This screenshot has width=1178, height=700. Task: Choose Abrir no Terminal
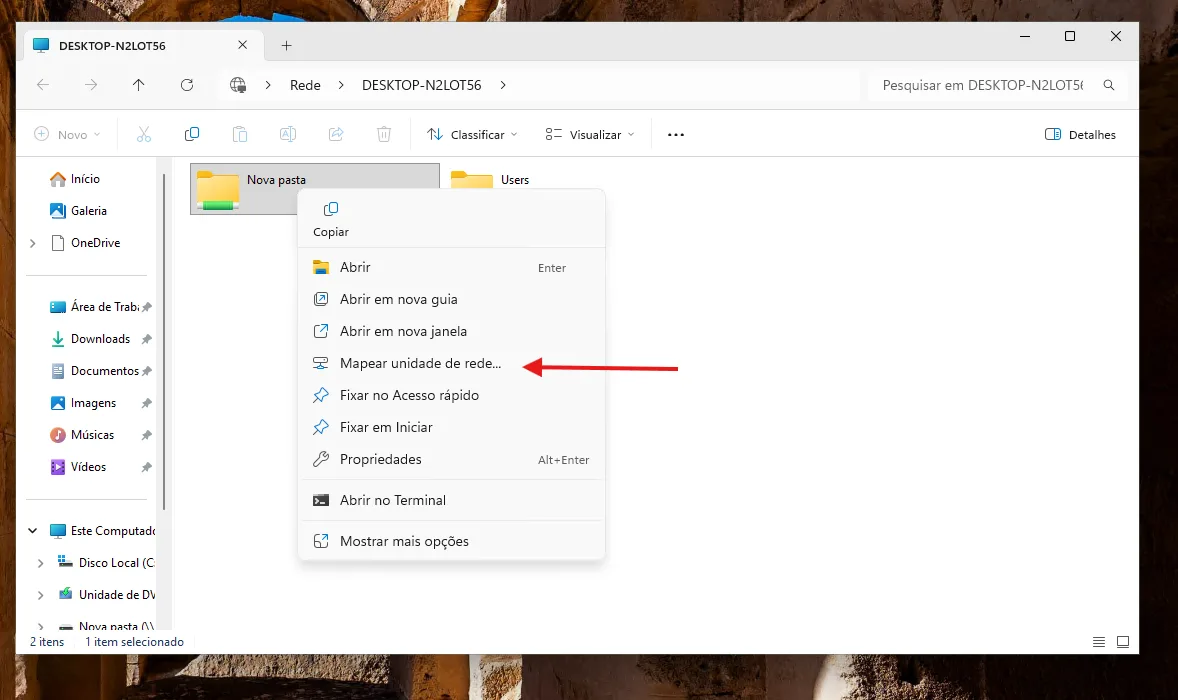click(453, 500)
